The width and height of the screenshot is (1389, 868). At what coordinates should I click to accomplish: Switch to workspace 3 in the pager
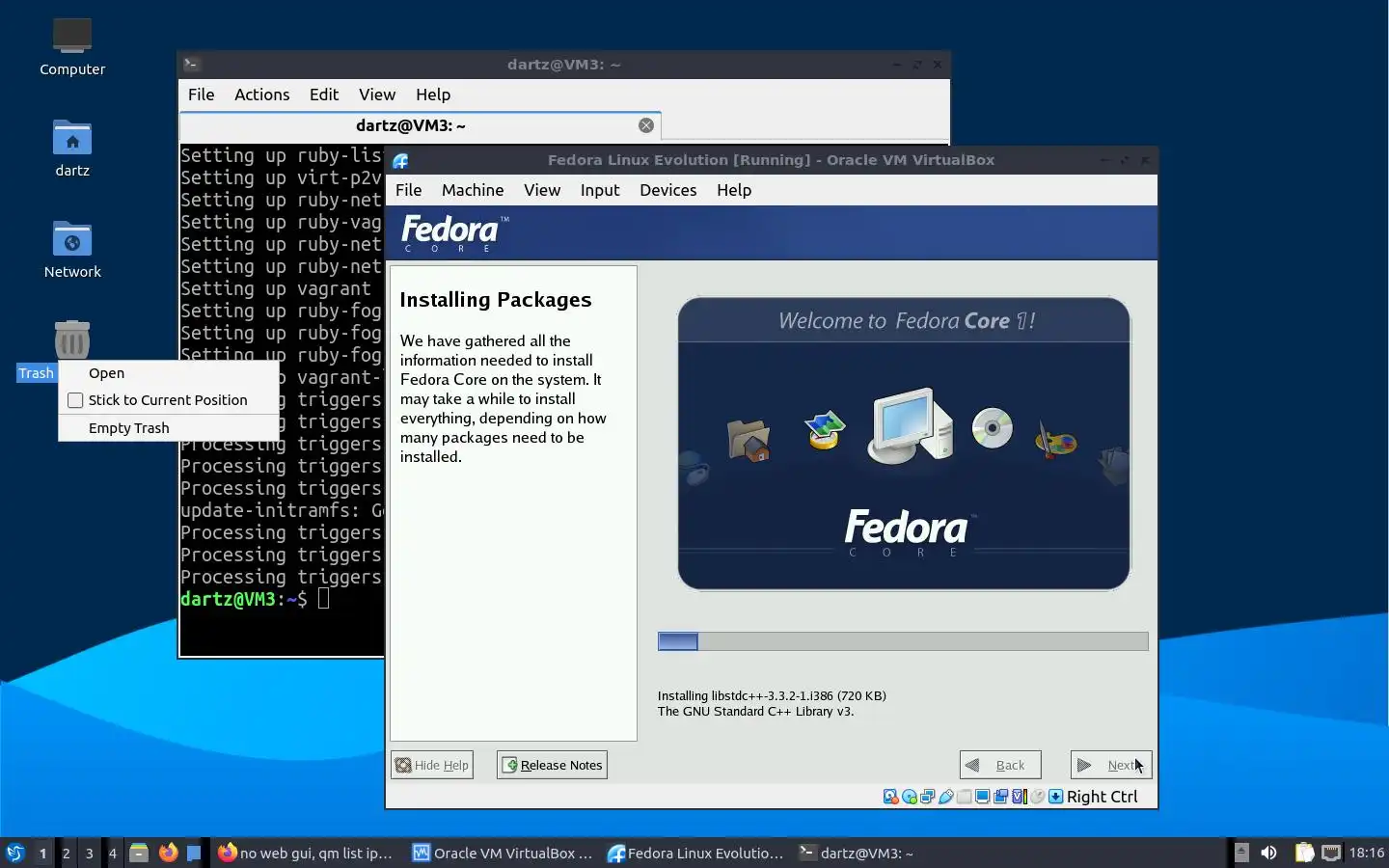pos(89,853)
